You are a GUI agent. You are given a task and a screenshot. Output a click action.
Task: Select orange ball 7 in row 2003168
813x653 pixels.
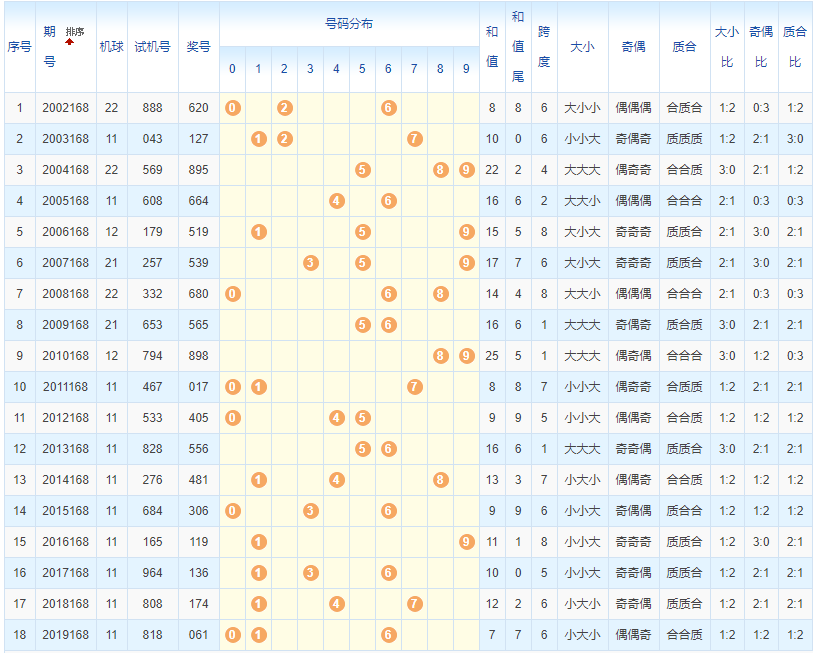pyautogui.click(x=414, y=139)
